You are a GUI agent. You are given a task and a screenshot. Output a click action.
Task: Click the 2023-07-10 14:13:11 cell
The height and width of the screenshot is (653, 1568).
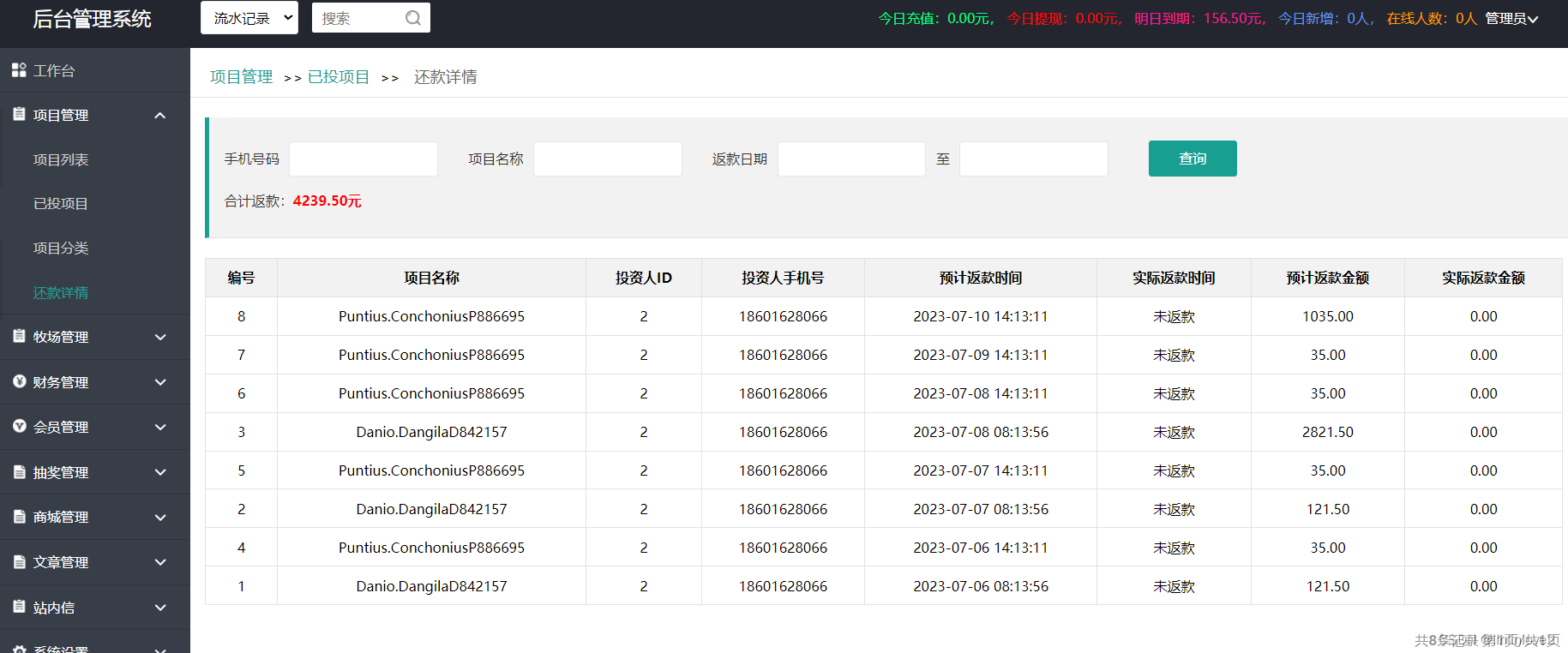click(981, 316)
